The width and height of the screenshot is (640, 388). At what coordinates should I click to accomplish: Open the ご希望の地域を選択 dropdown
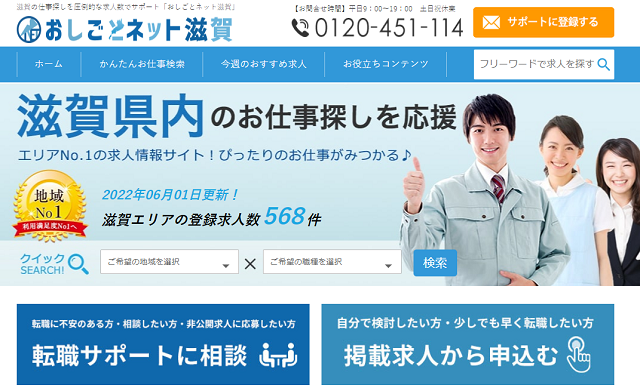coord(169,262)
